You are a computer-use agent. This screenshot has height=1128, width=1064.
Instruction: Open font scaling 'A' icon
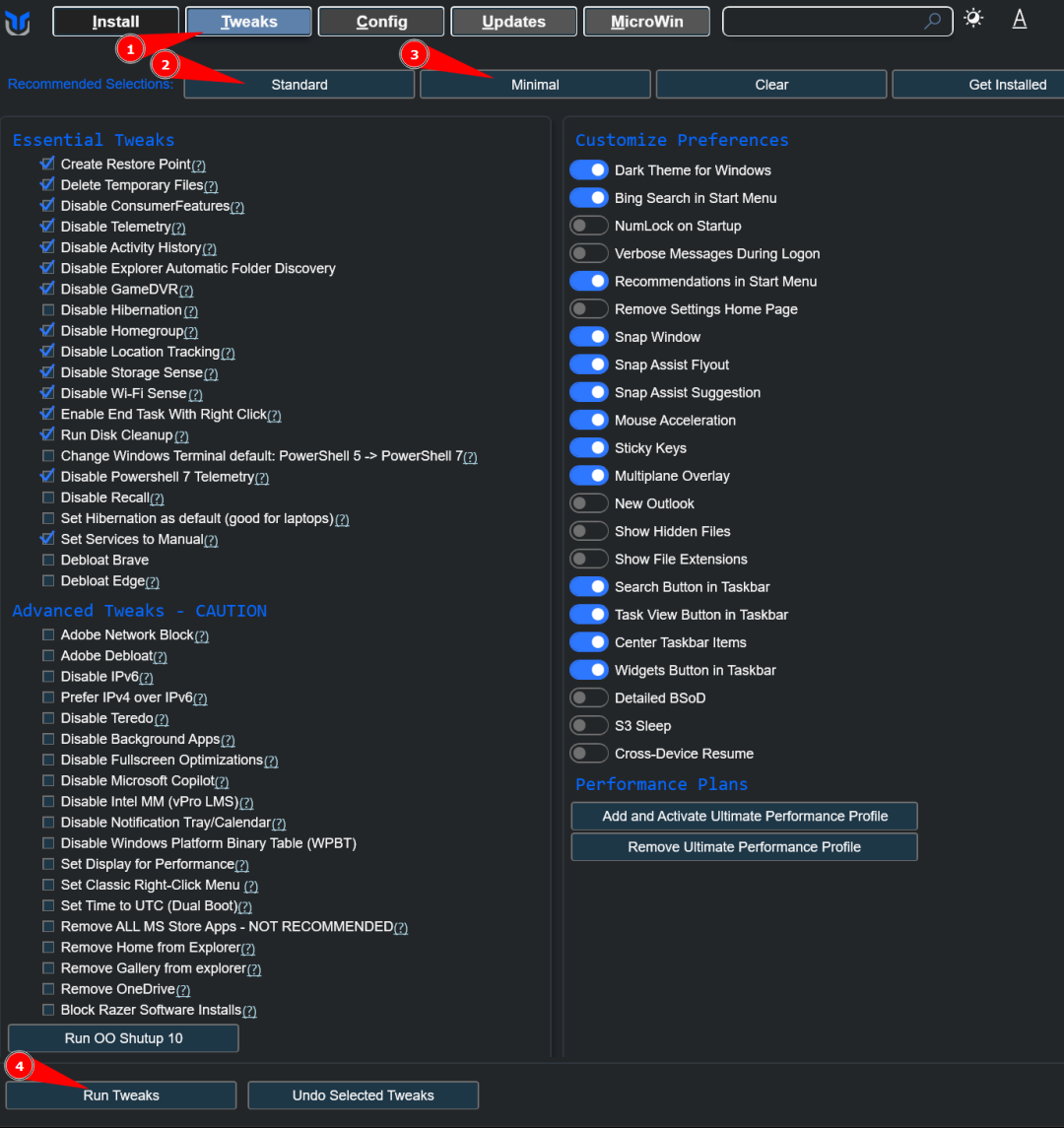[1020, 20]
